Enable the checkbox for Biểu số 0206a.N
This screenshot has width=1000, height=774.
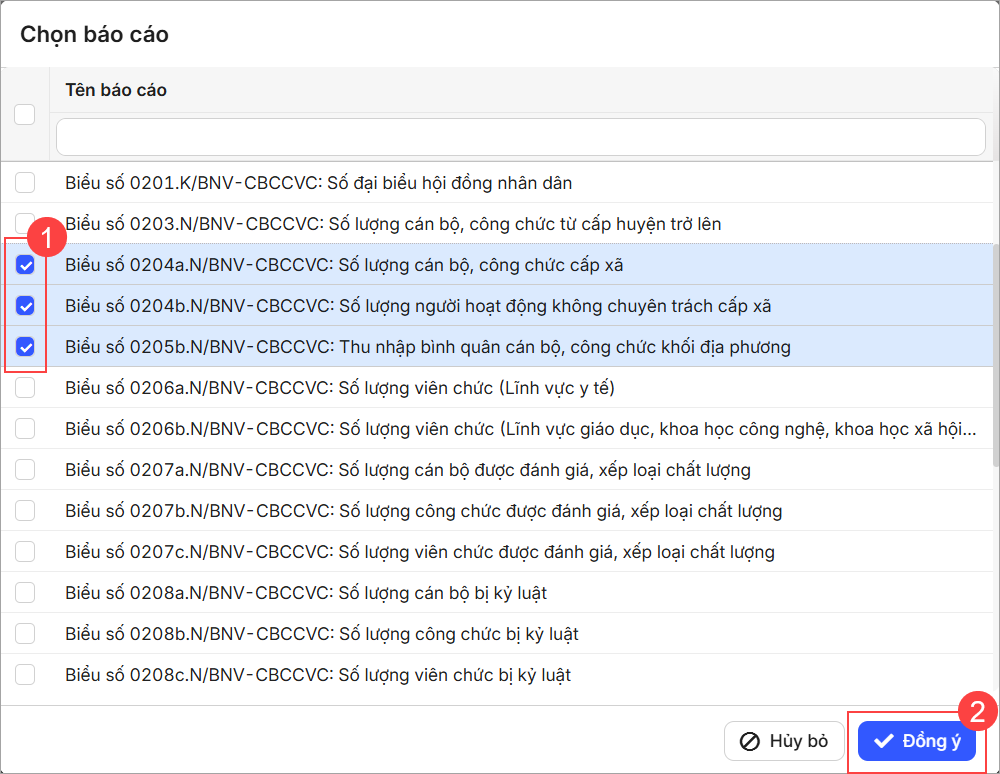pos(25,387)
